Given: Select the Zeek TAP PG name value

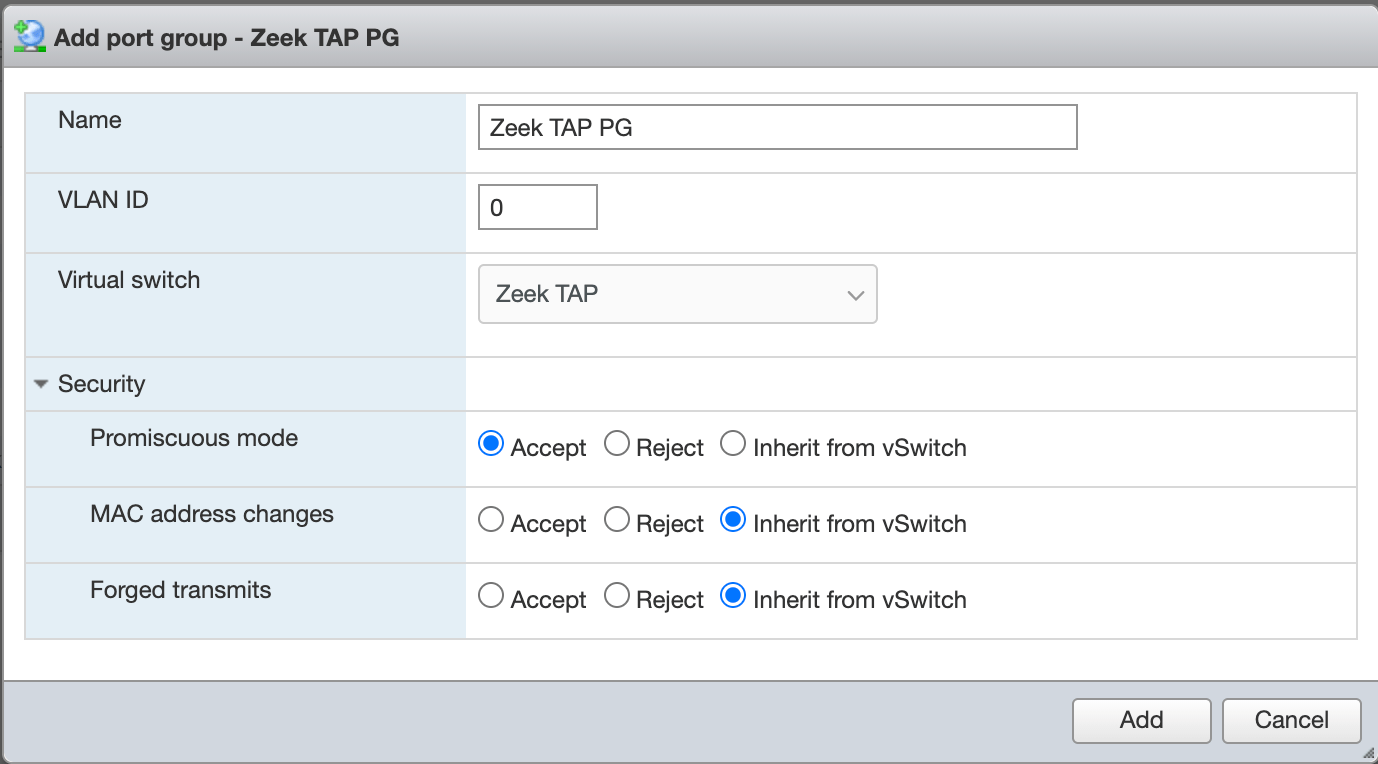Looking at the screenshot, I should (560, 127).
